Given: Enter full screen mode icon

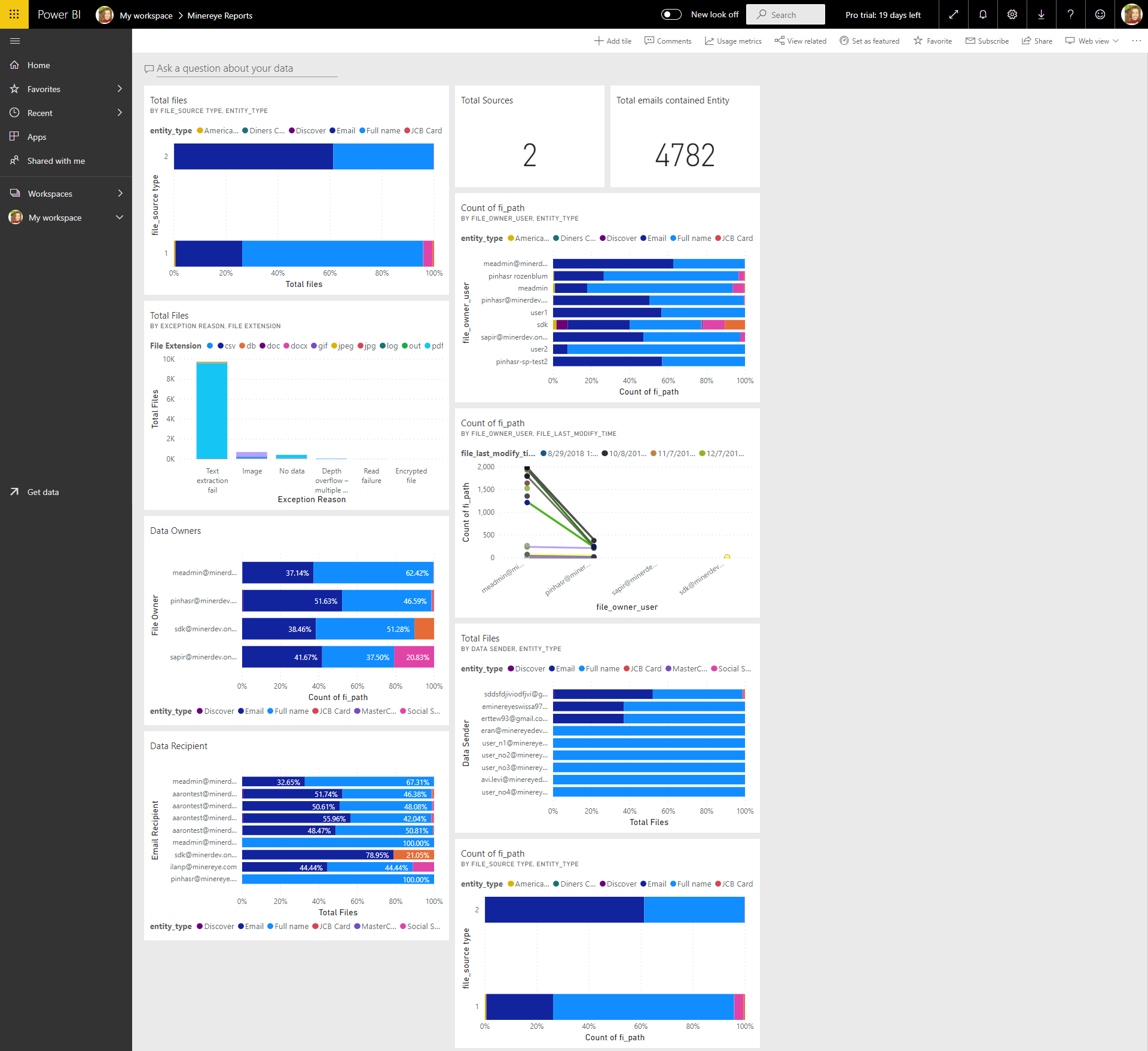Looking at the screenshot, I should 954,14.
